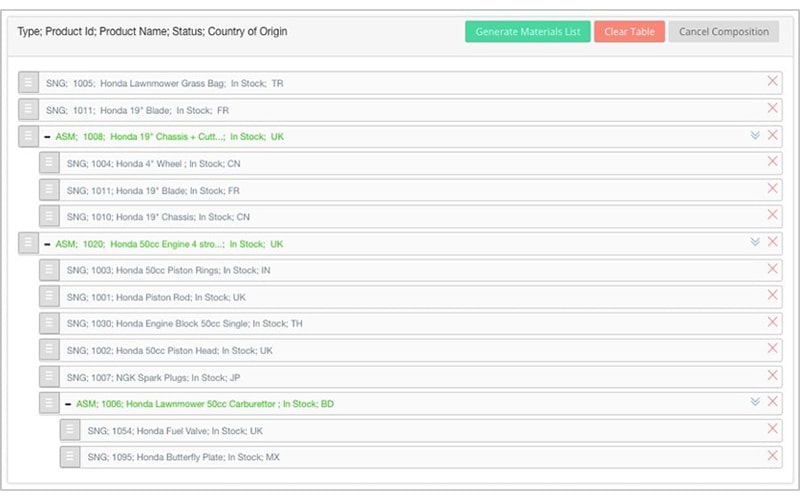The width and height of the screenshot is (800, 500).
Task: Click drag handle of 1030 Engine Block row
Action: tap(49, 323)
